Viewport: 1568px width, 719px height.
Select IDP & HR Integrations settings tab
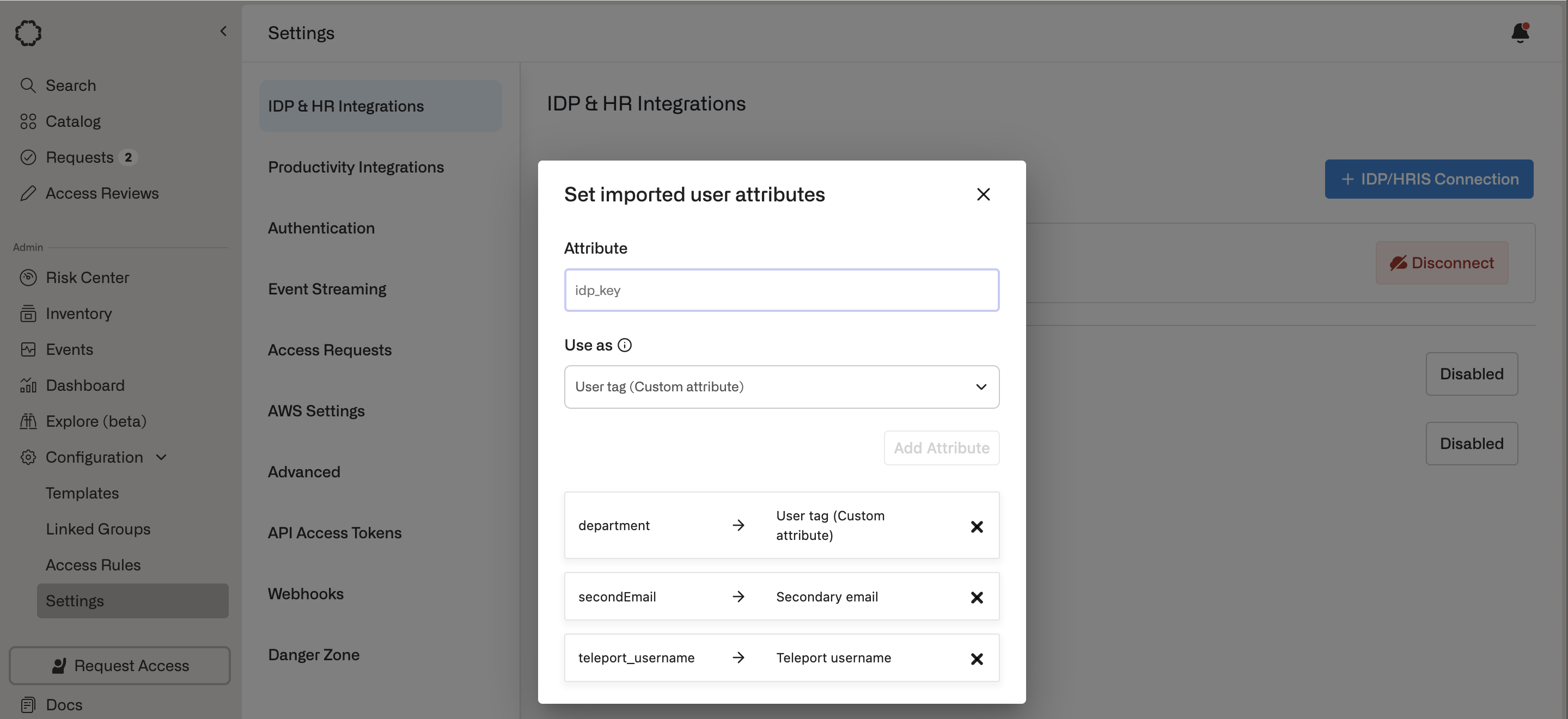tap(381, 106)
